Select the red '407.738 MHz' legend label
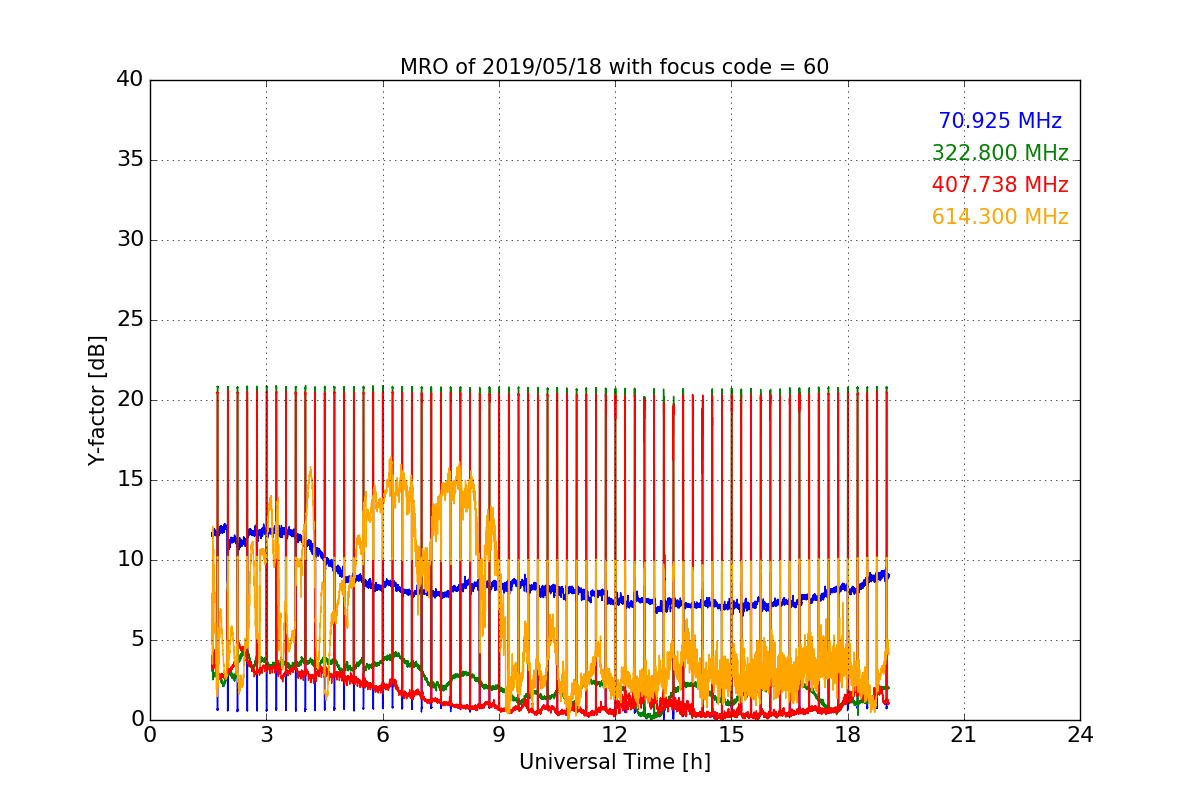This screenshot has width=1200, height=800. (1000, 185)
